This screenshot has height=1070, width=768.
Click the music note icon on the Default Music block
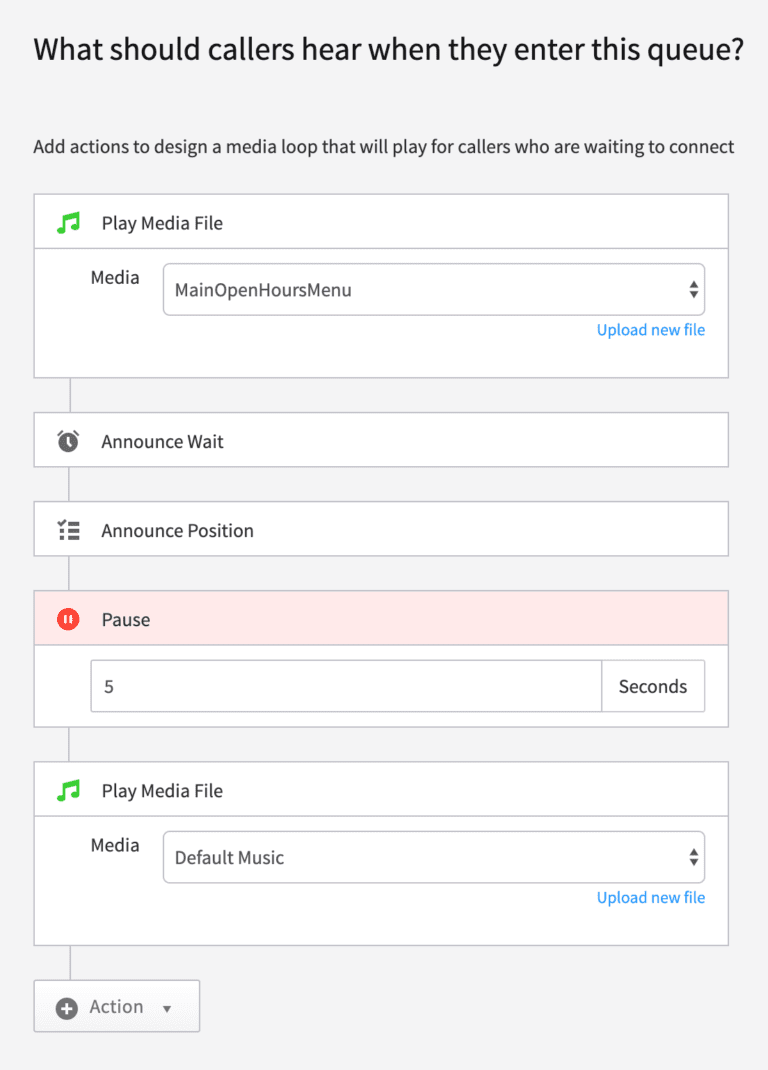coord(68,789)
